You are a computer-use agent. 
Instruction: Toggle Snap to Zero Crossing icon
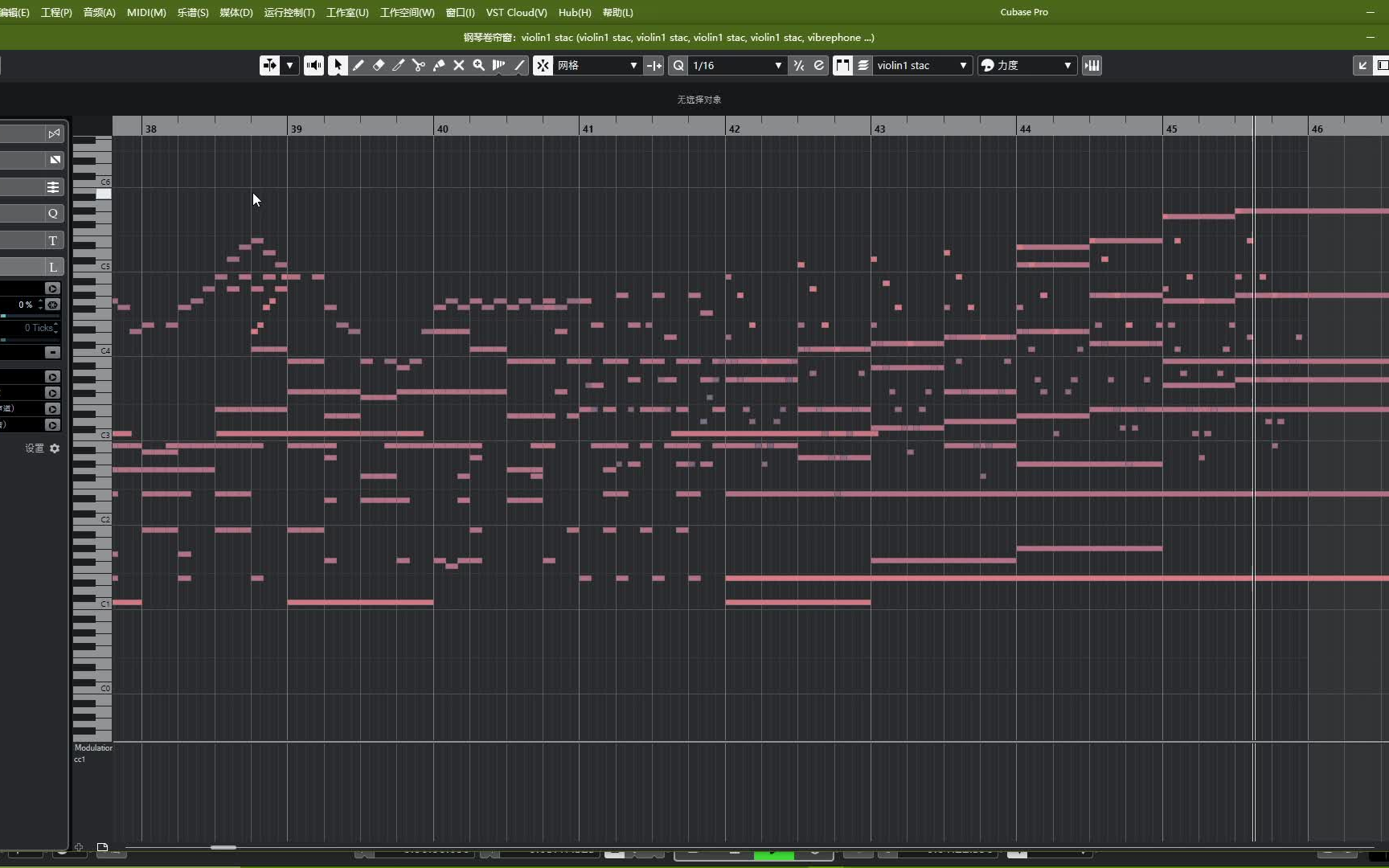point(654,65)
